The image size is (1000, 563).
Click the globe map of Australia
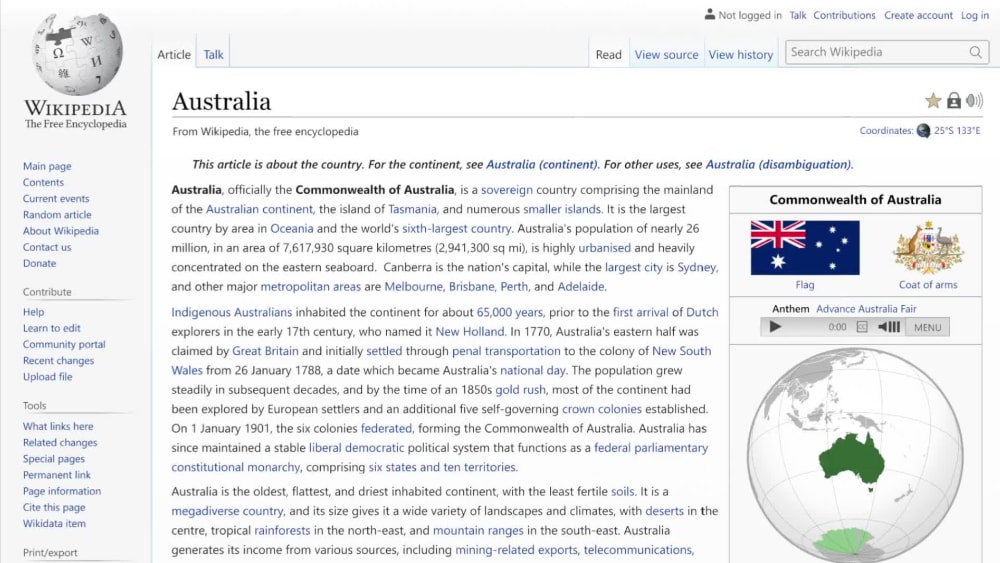click(855, 455)
